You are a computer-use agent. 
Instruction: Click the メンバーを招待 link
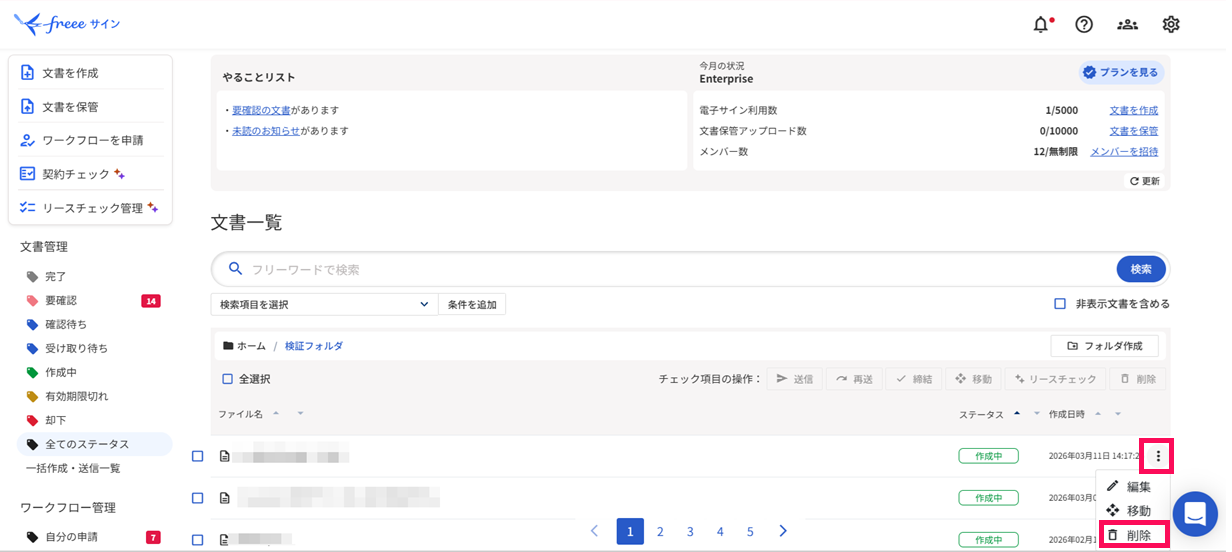1124,152
